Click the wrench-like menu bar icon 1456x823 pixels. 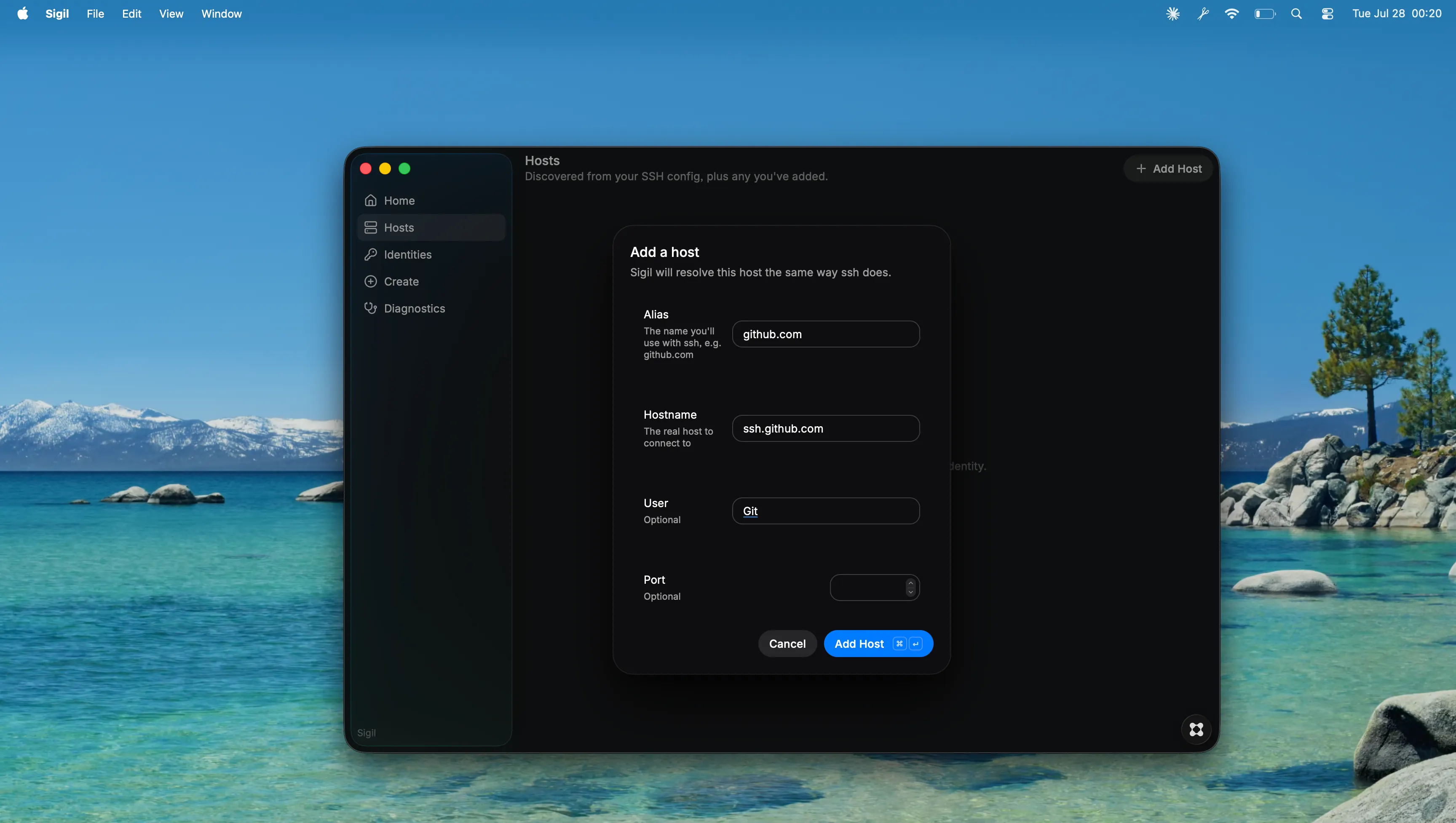(1203, 13)
